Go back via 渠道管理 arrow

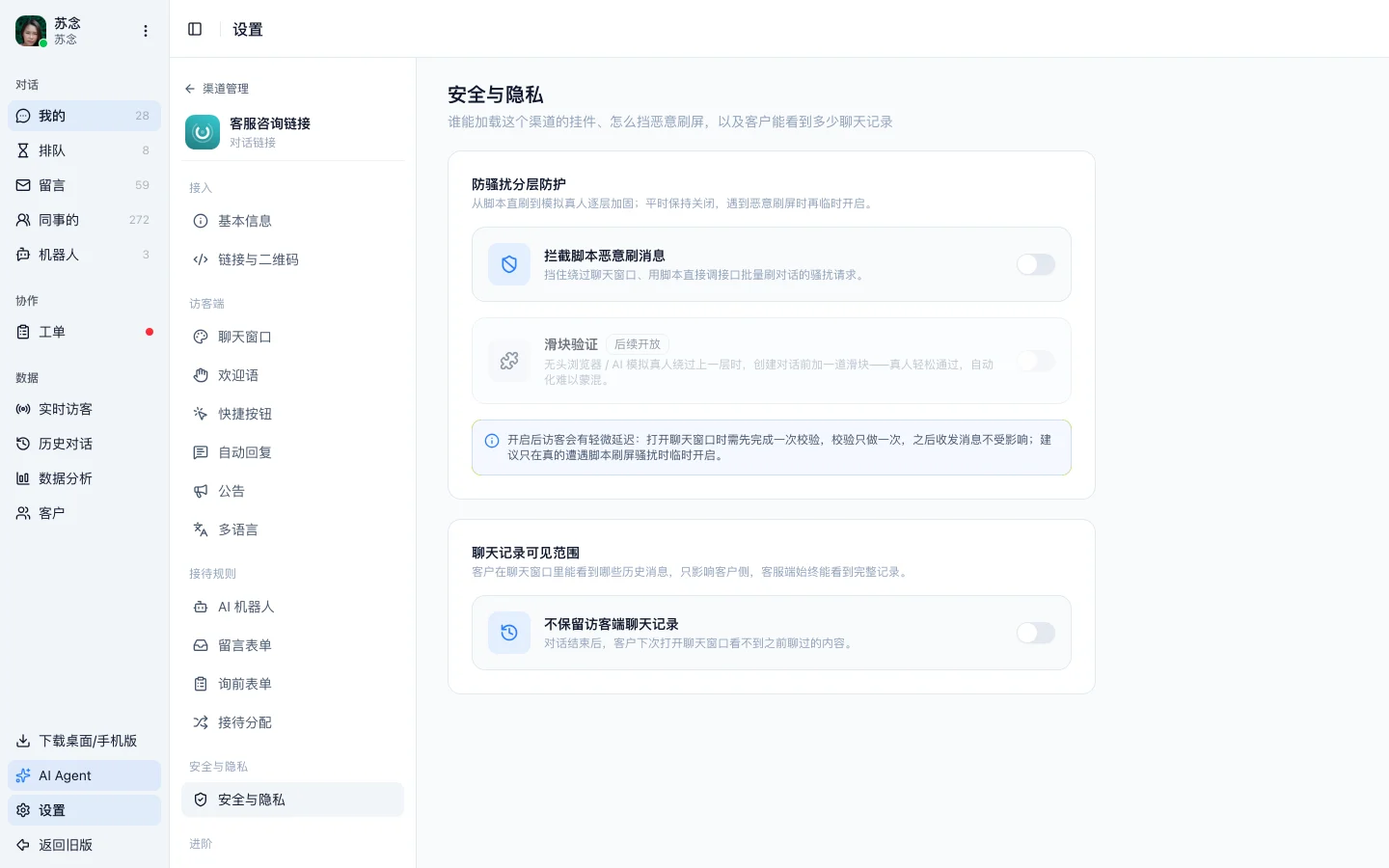[190, 89]
